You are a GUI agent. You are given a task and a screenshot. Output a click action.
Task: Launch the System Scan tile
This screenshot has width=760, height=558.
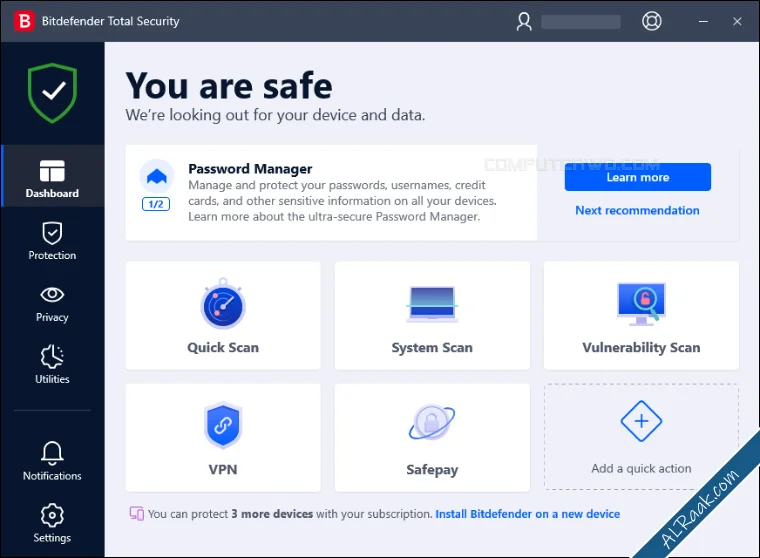(x=432, y=316)
